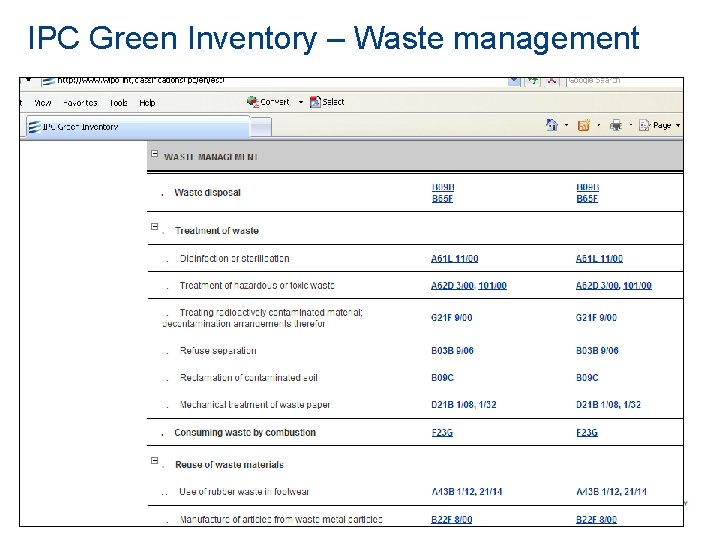The image size is (720, 540).
Task: Click 'Treatment of hazardous or toxic waste' text
Action: coord(257,286)
